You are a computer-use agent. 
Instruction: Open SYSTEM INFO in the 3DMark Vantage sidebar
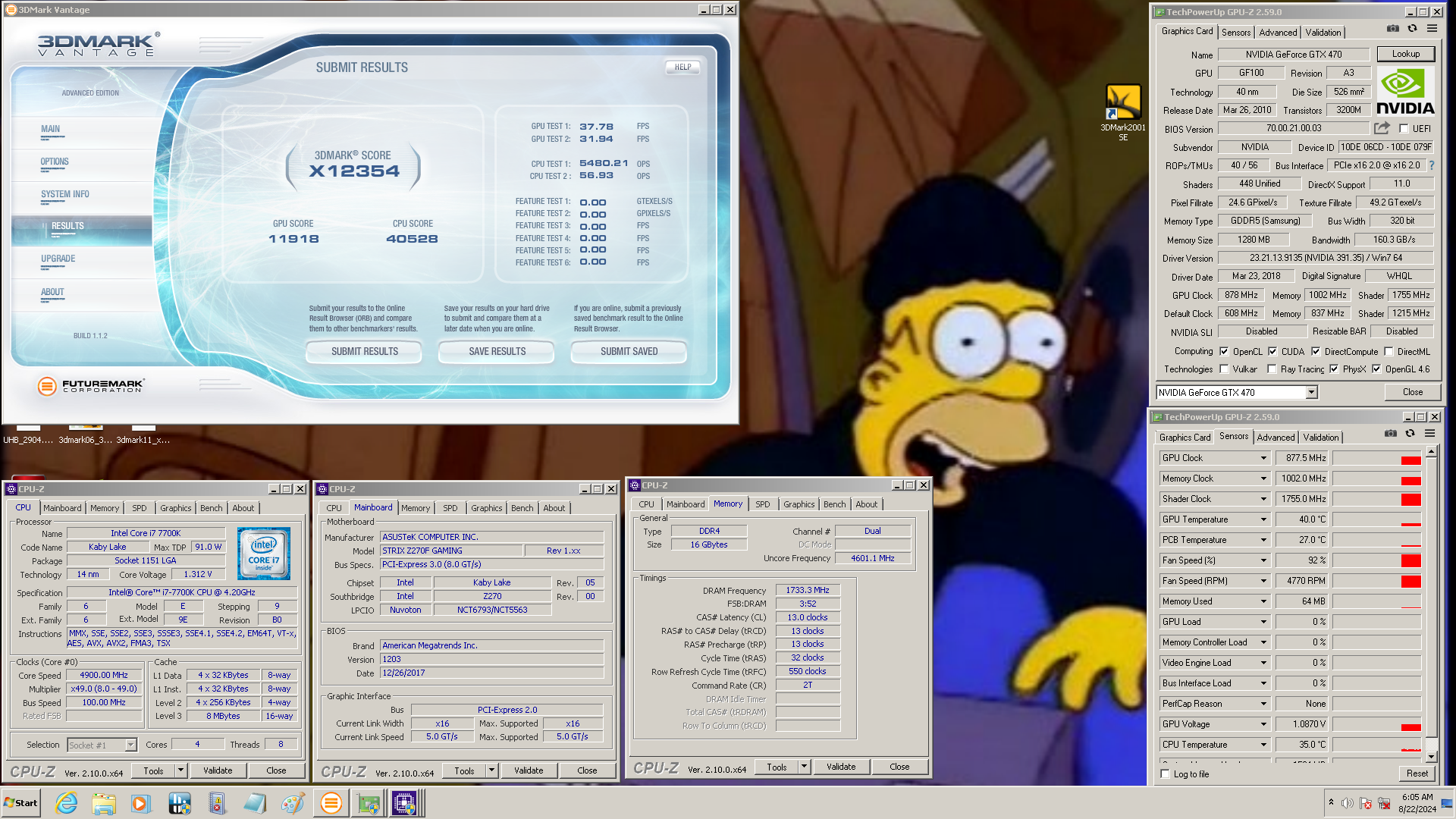coord(65,194)
